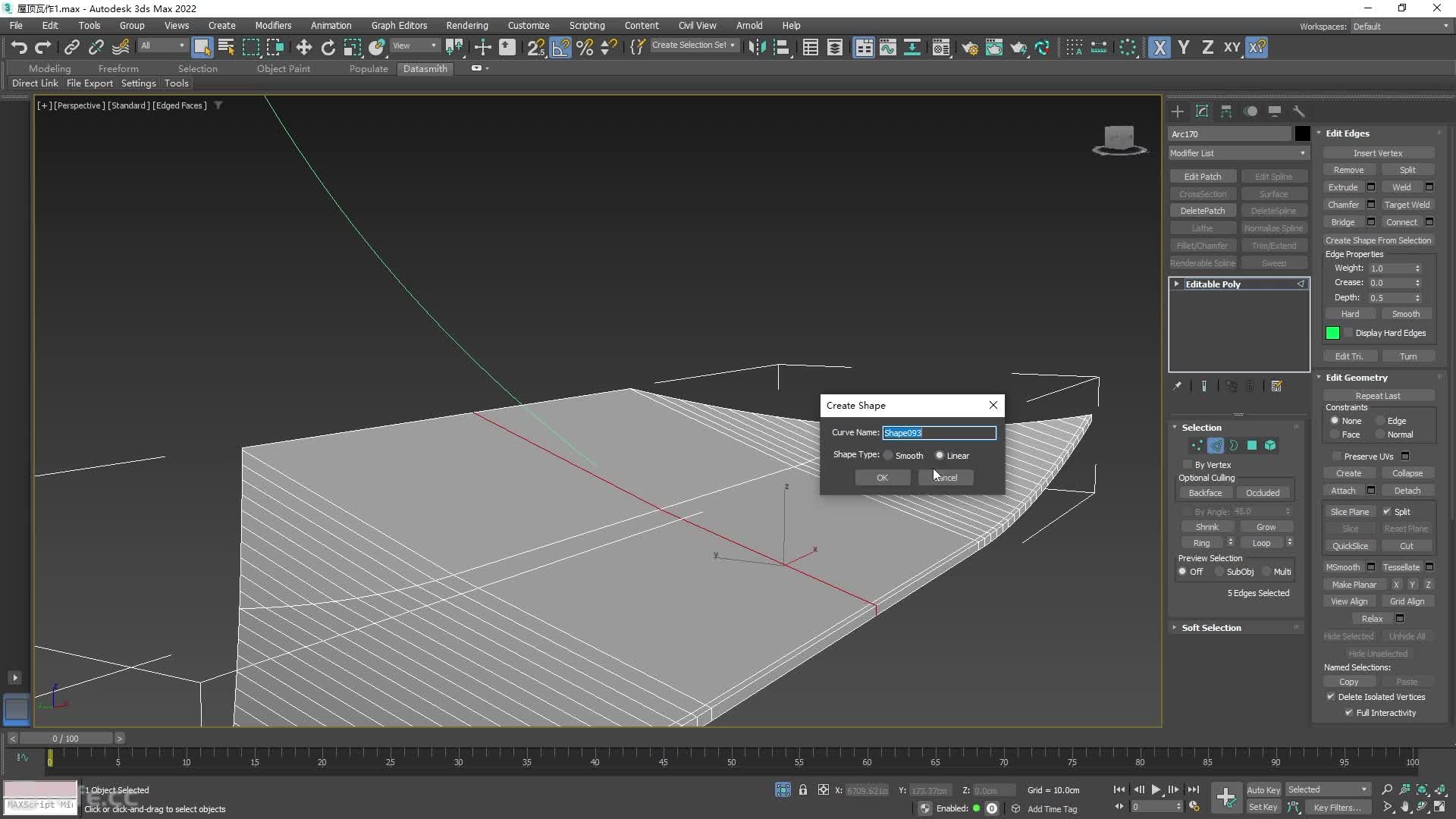Switch to the Modify panel tab
1456x819 pixels.
coord(1202,111)
